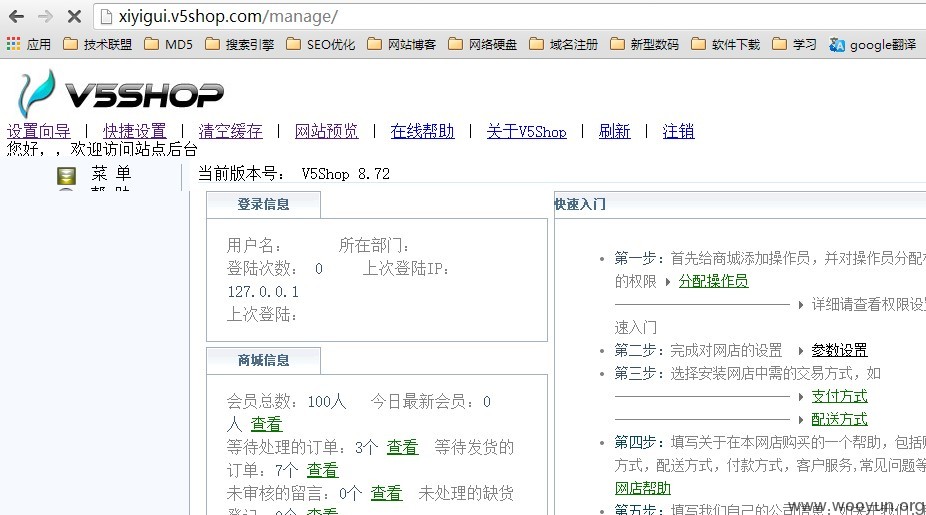Open the 学习 bookmark folder
The image size is (926, 515).
(794, 44)
